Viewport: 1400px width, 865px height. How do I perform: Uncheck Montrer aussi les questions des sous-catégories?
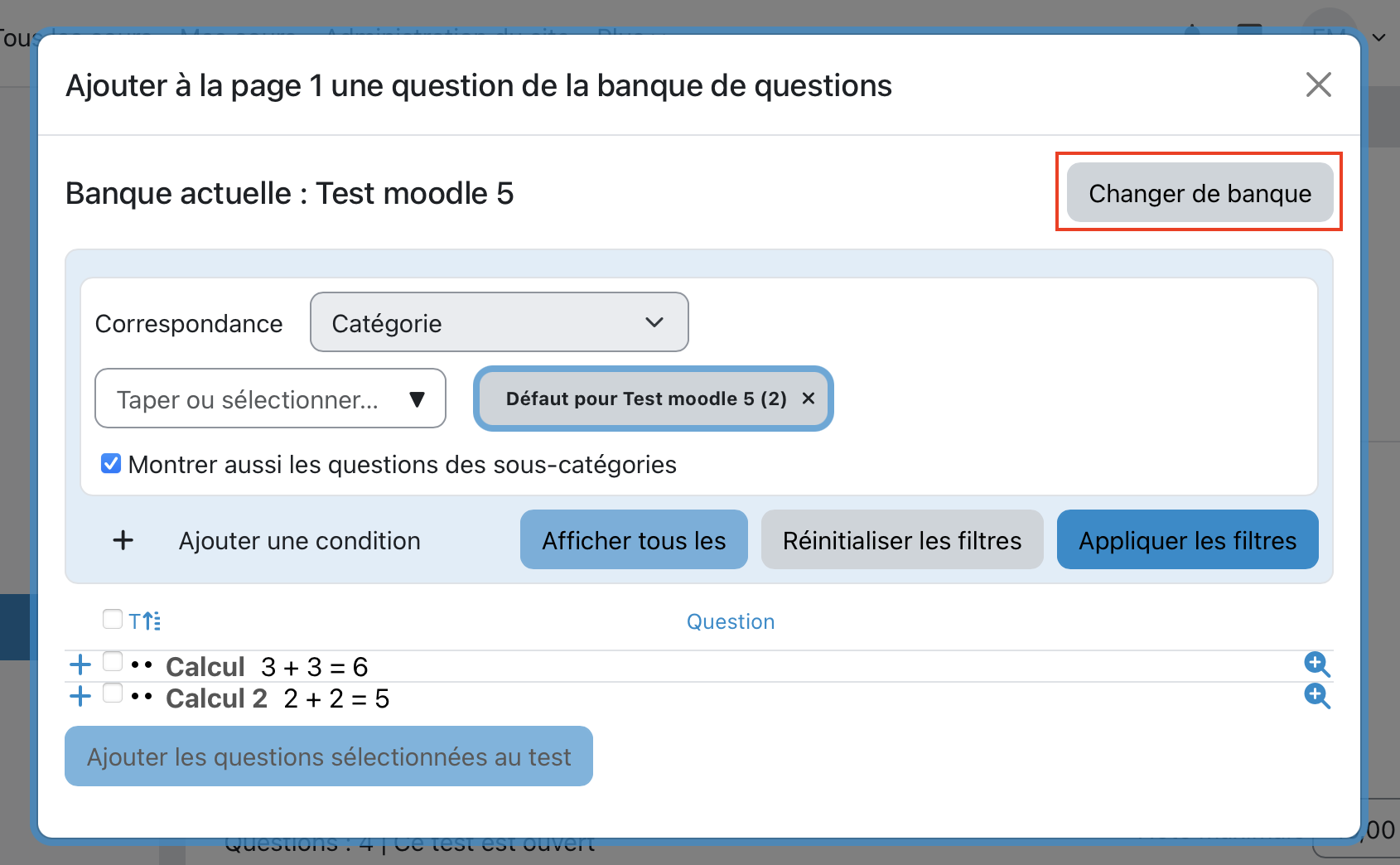111,464
